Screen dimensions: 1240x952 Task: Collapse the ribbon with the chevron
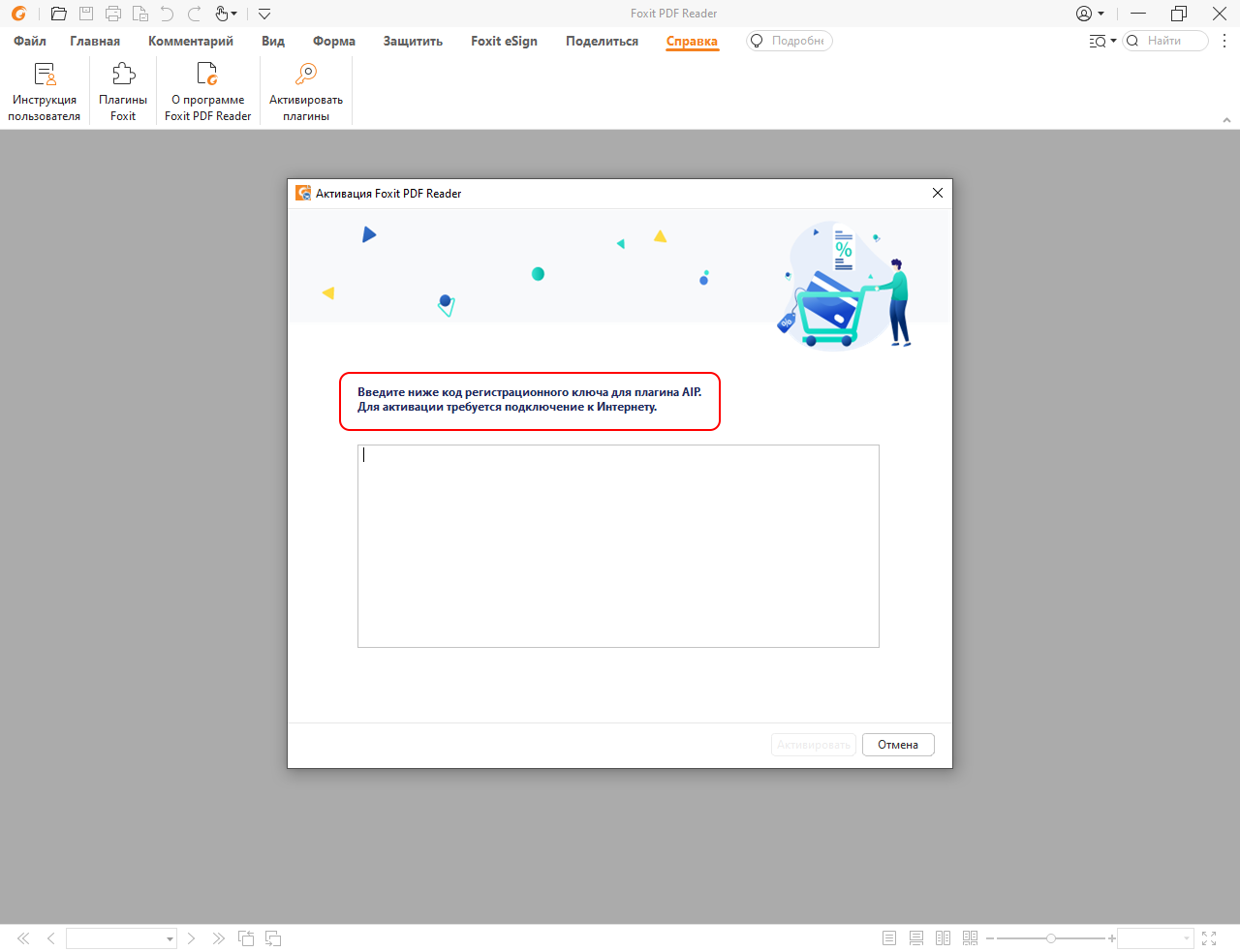click(1226, 120)
